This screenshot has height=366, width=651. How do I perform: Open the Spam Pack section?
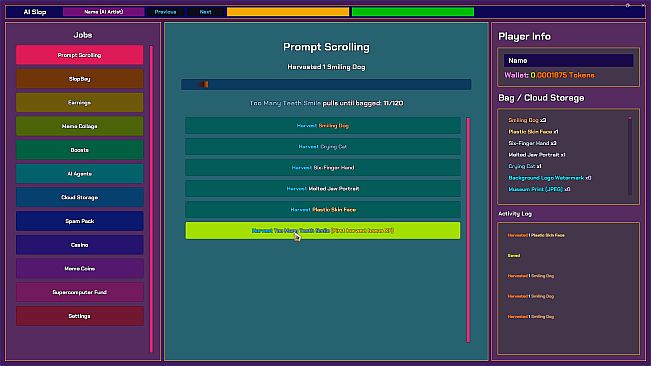point(80,221)
